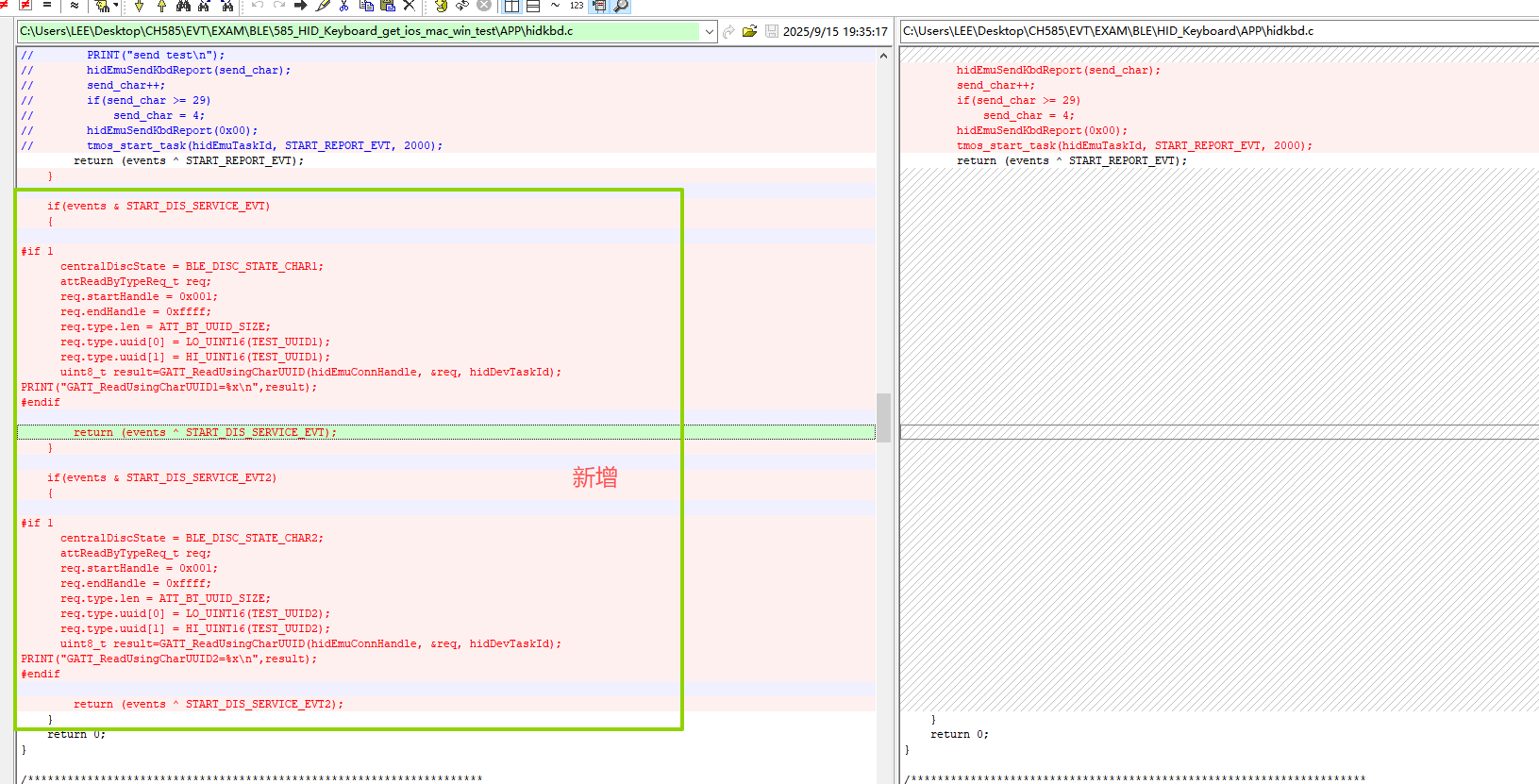The width and height of the screenshot is (1539, 784).
Task: Copy selection using toolbar copy icon
Action: click(x=366, y=5)
